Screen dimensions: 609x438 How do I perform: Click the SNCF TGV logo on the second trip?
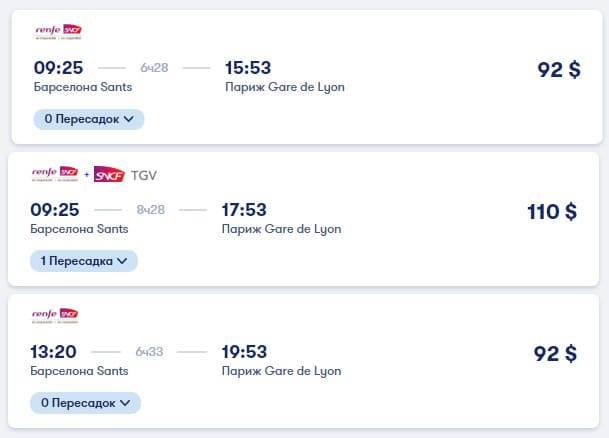point(125,175)
